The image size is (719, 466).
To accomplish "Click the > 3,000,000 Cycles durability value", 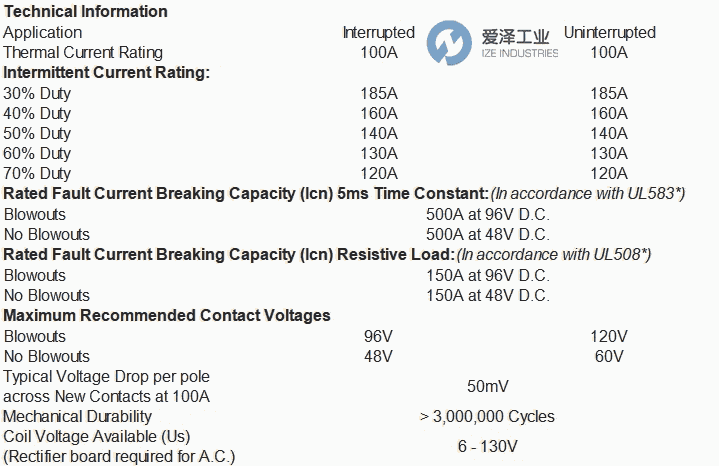I will (x=488, y=416).
